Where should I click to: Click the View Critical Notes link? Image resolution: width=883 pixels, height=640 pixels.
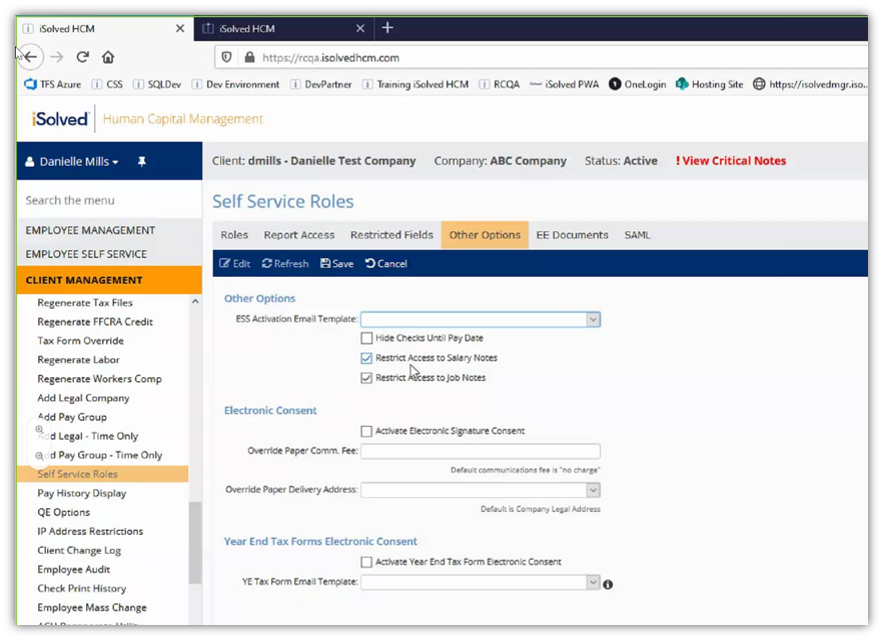pyautogui.click(x=731, y=161)
